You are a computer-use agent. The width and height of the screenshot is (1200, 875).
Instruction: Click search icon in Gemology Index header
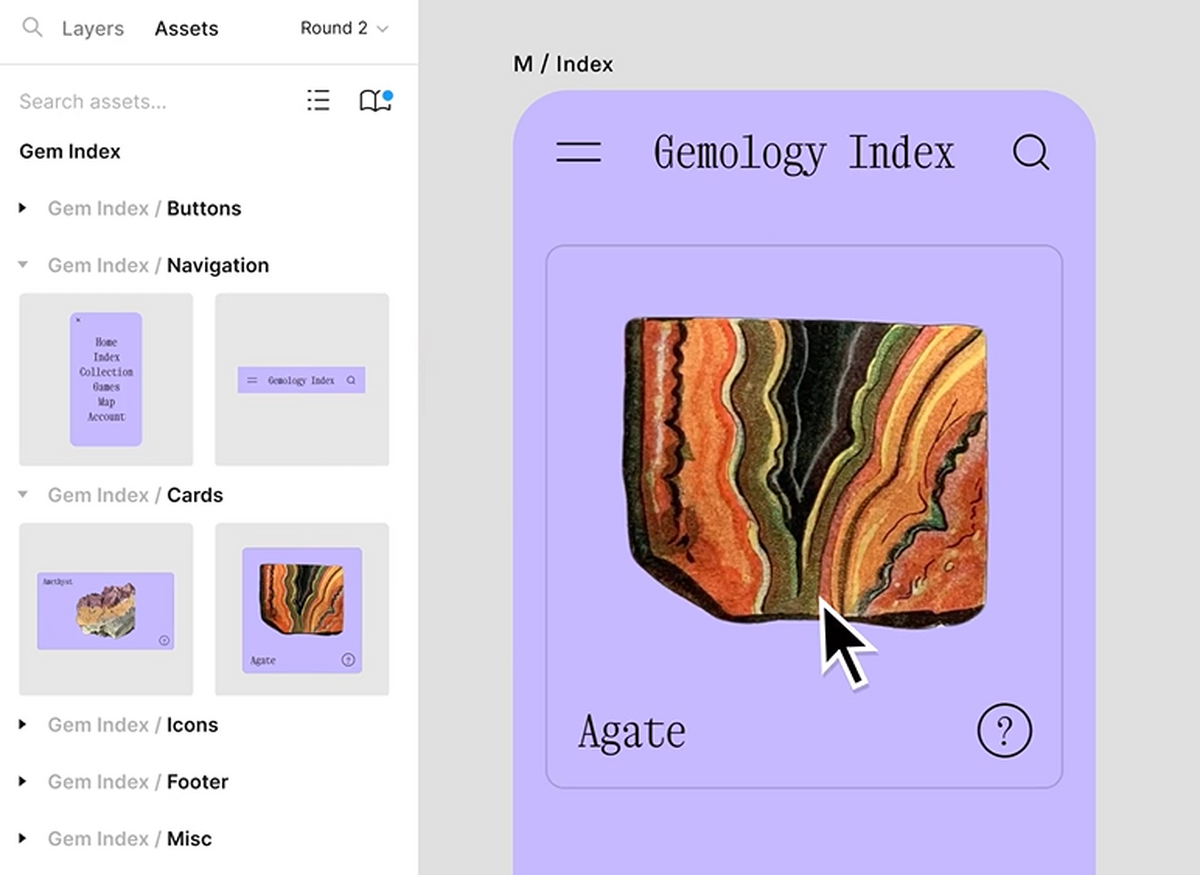coord(1030,153)
